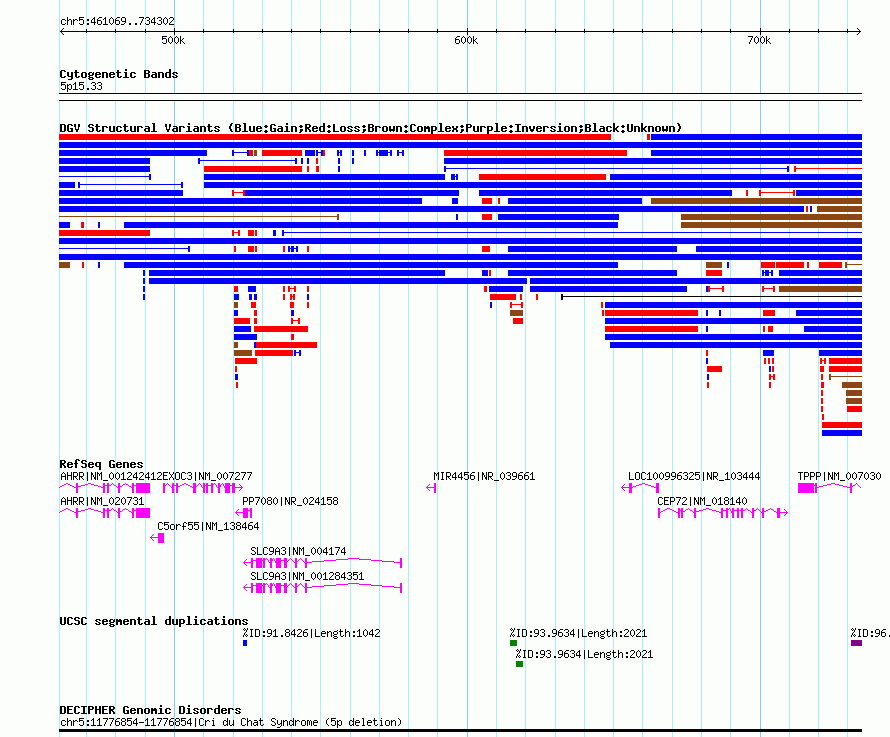The width and height of the screenshot is (890, 737).
Task: Click the ruler's left scroll arrow
Action: point(63,31)
